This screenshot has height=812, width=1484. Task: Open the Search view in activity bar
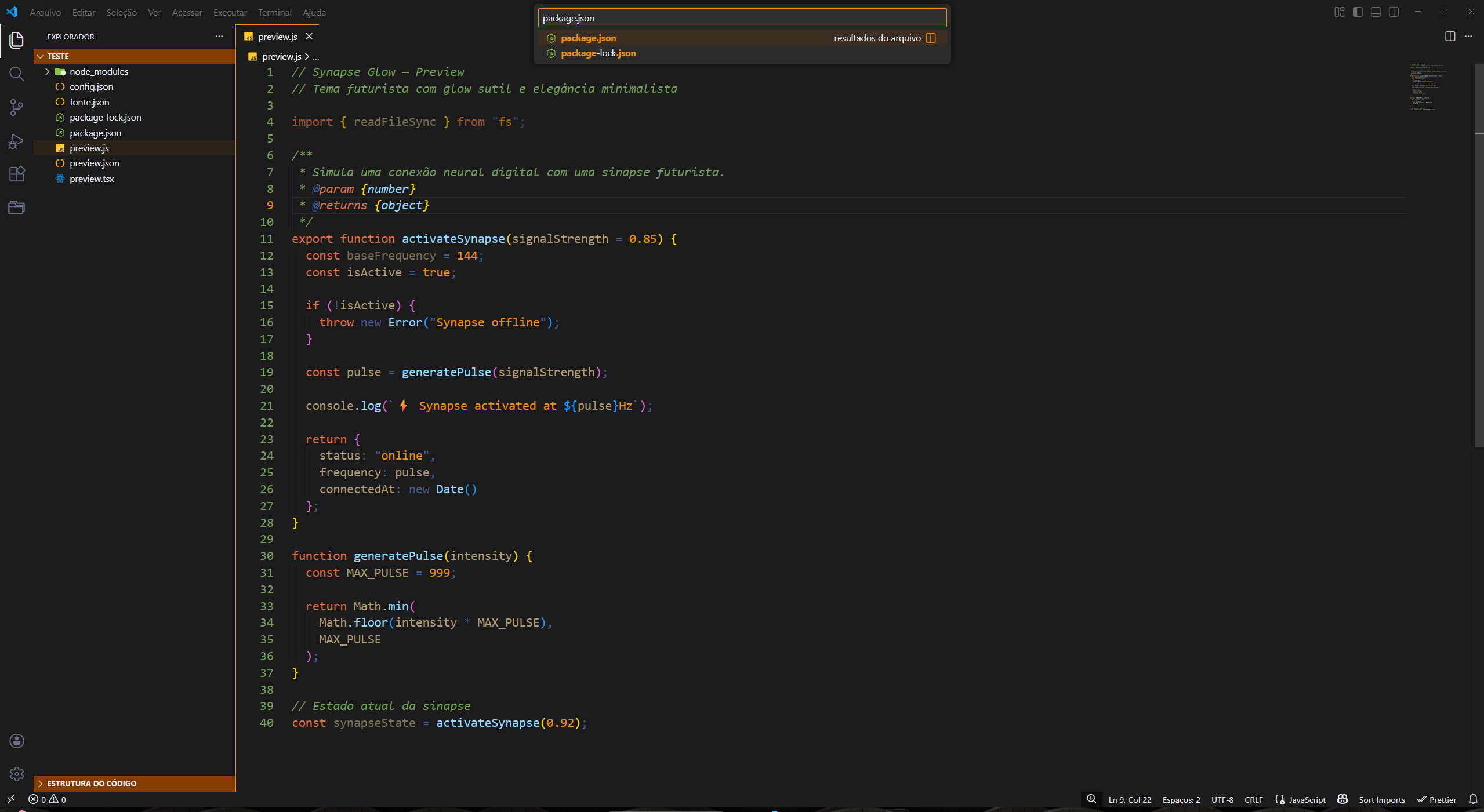pyautogui.click(x=16, y=74)
